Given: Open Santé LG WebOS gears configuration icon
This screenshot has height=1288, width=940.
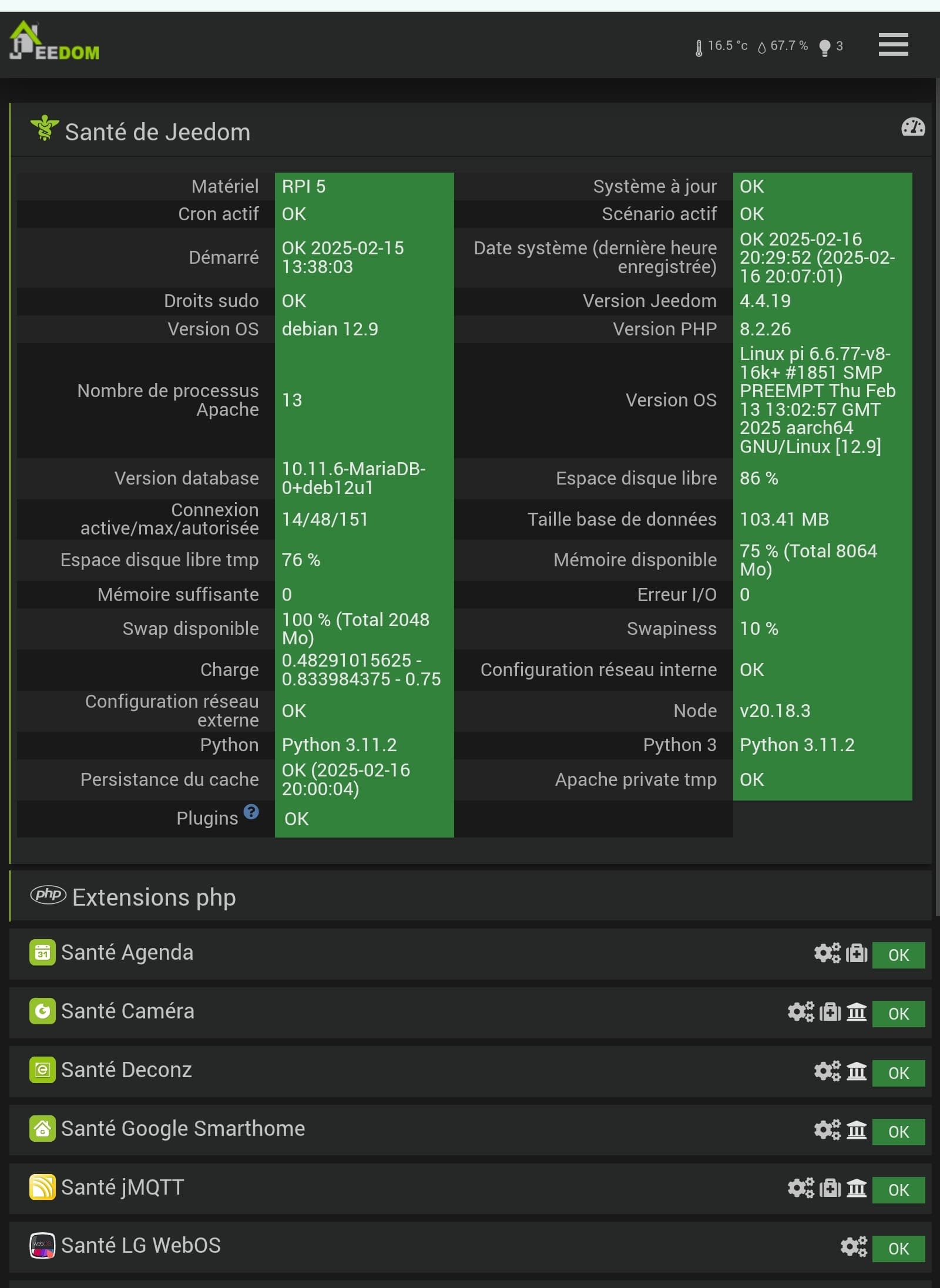Looking at the screenshot, I should pos(853,1247).
